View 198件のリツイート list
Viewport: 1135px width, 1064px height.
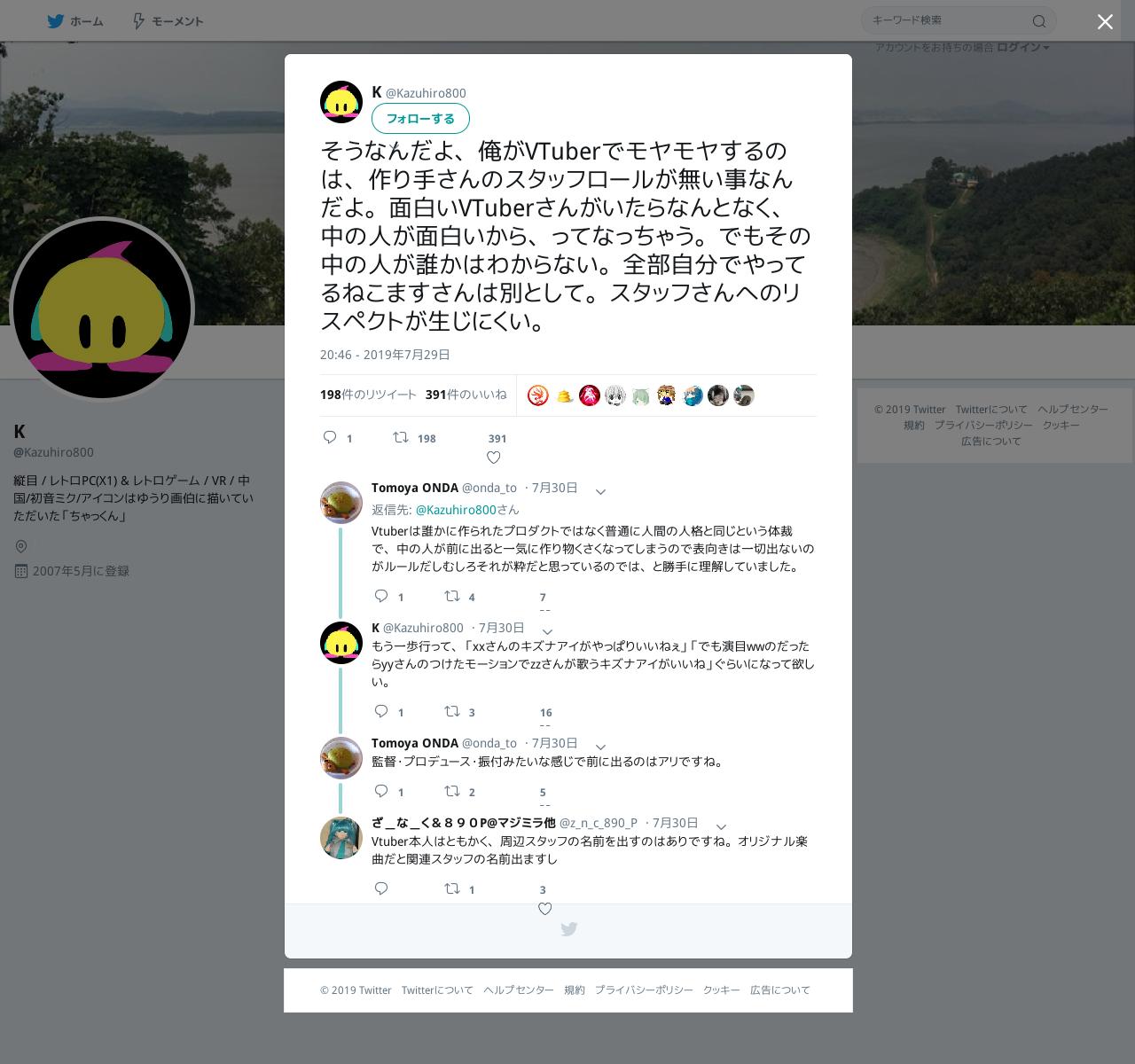coord(368,395)
